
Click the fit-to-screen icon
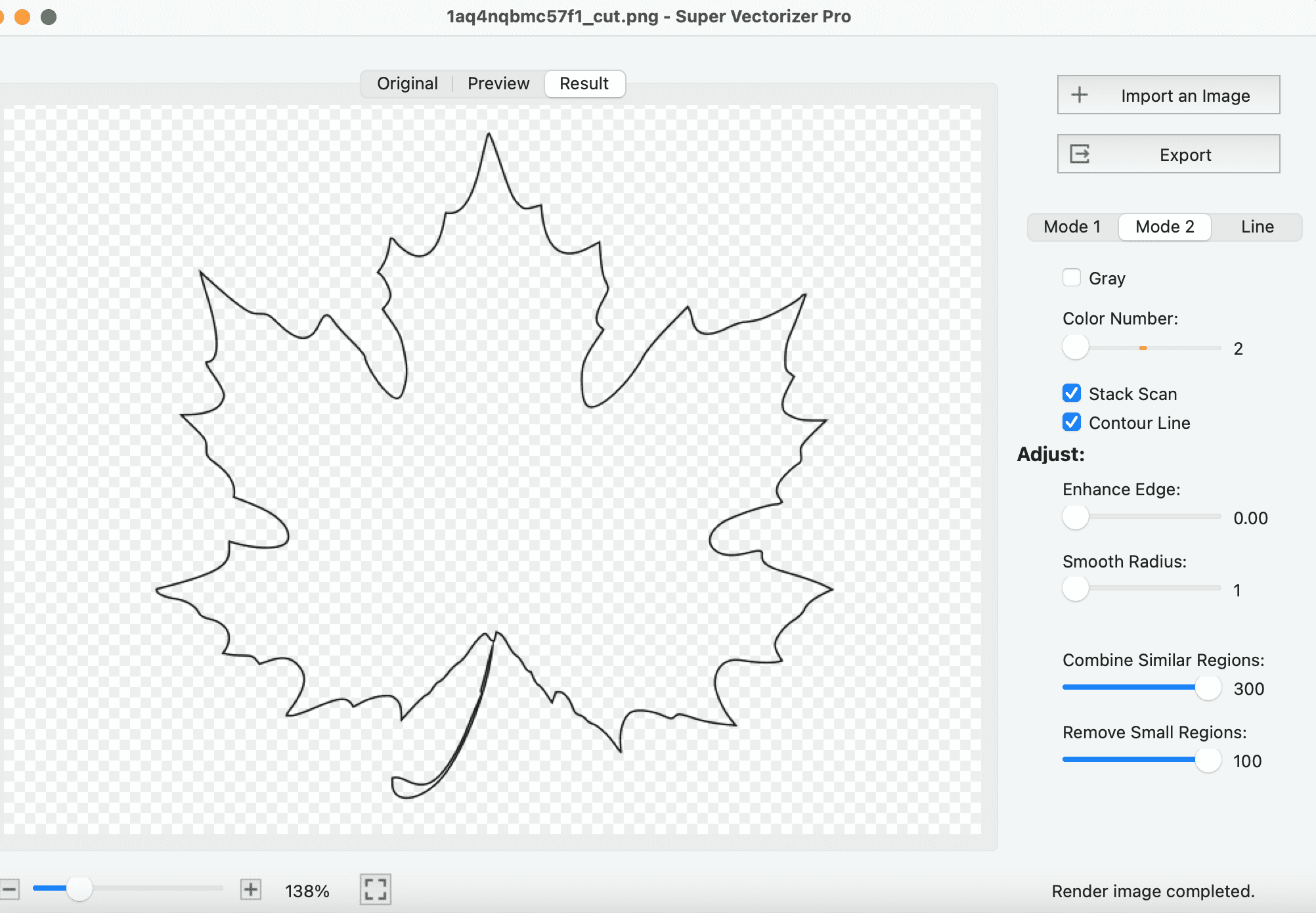coord(376,889)
